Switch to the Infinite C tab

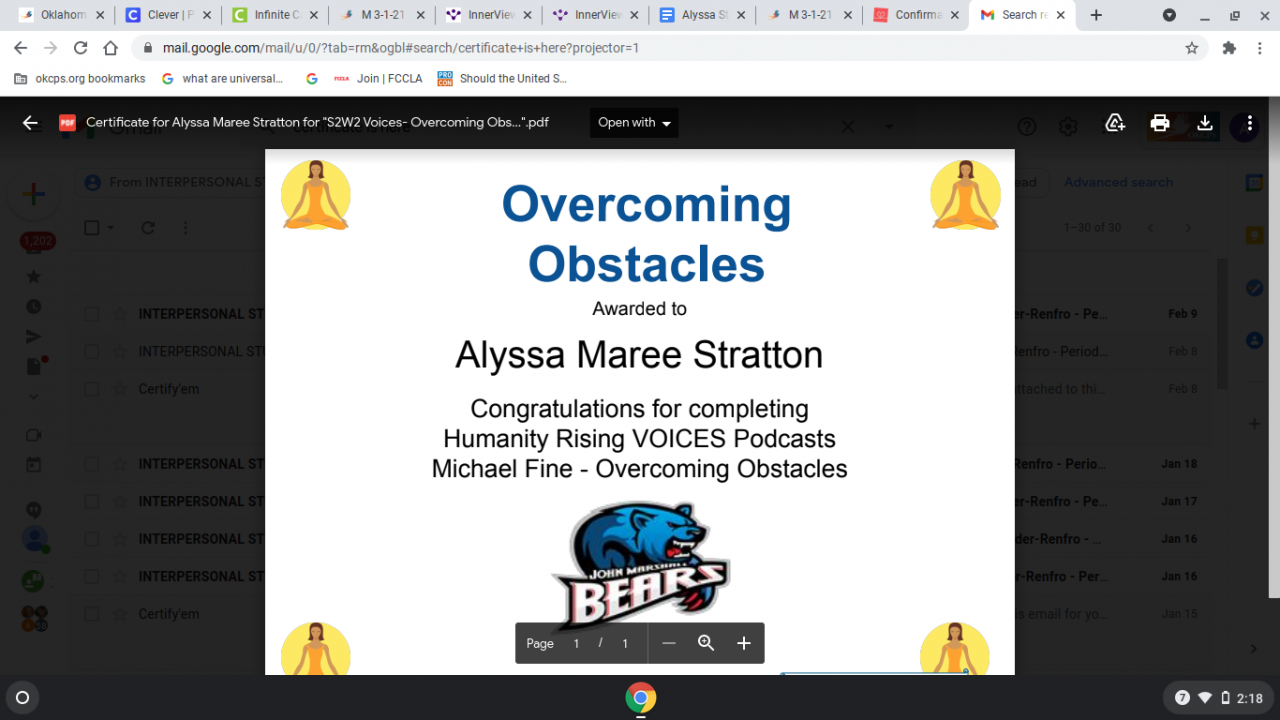pyautogui.click(x=276, y=15)
